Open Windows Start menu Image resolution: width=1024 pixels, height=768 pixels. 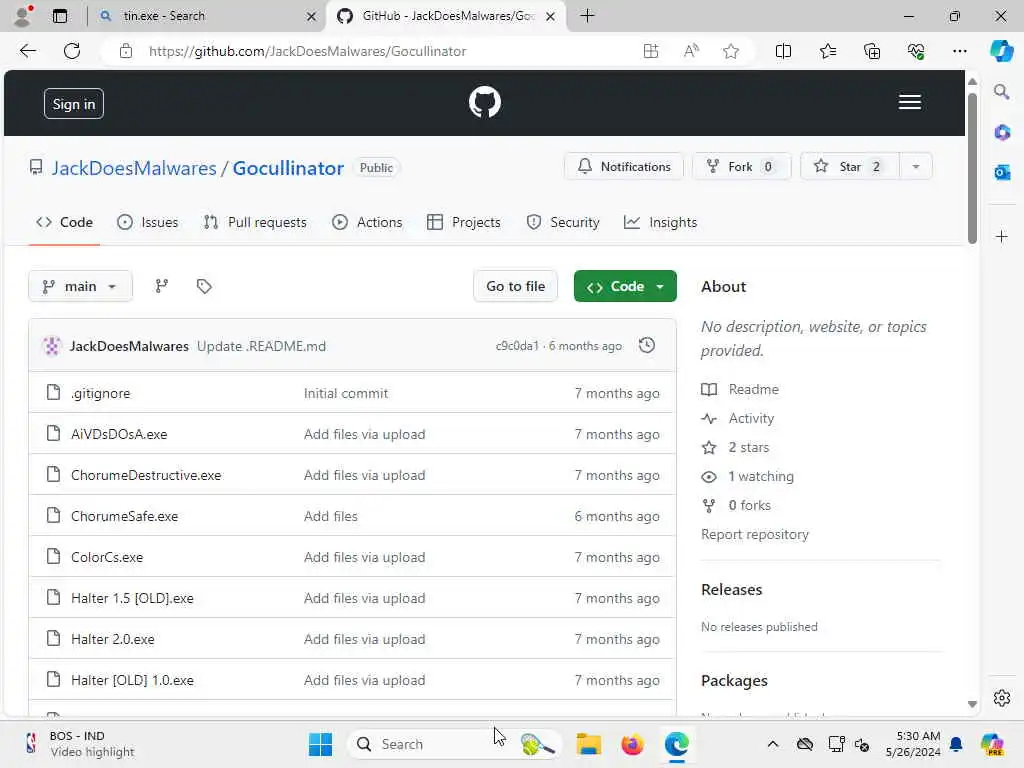pyautogui.click(x=320, y=744)
